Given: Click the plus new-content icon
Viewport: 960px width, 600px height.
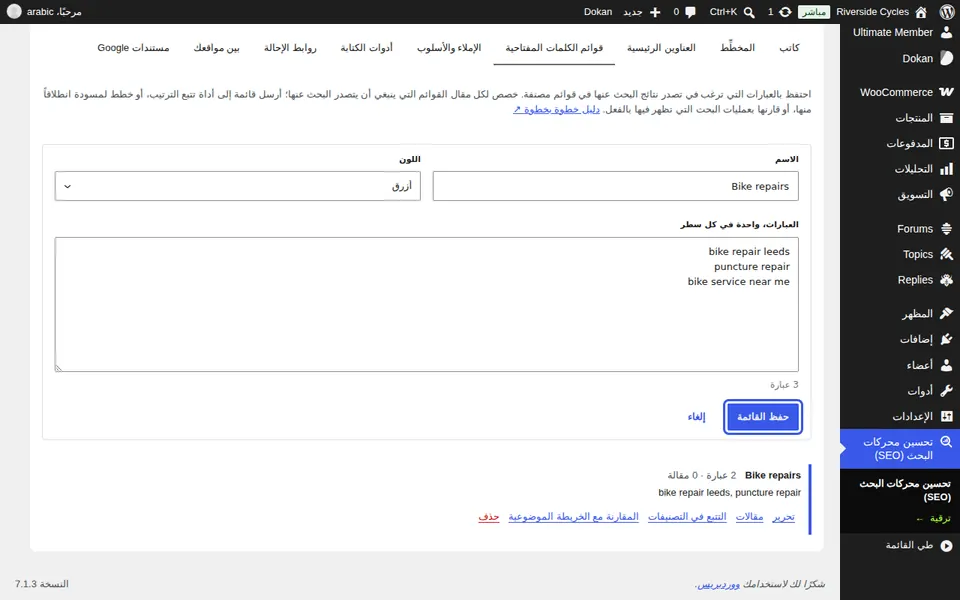Looking at the screenshot, I should pyautogui.click(x=655, y=12).
